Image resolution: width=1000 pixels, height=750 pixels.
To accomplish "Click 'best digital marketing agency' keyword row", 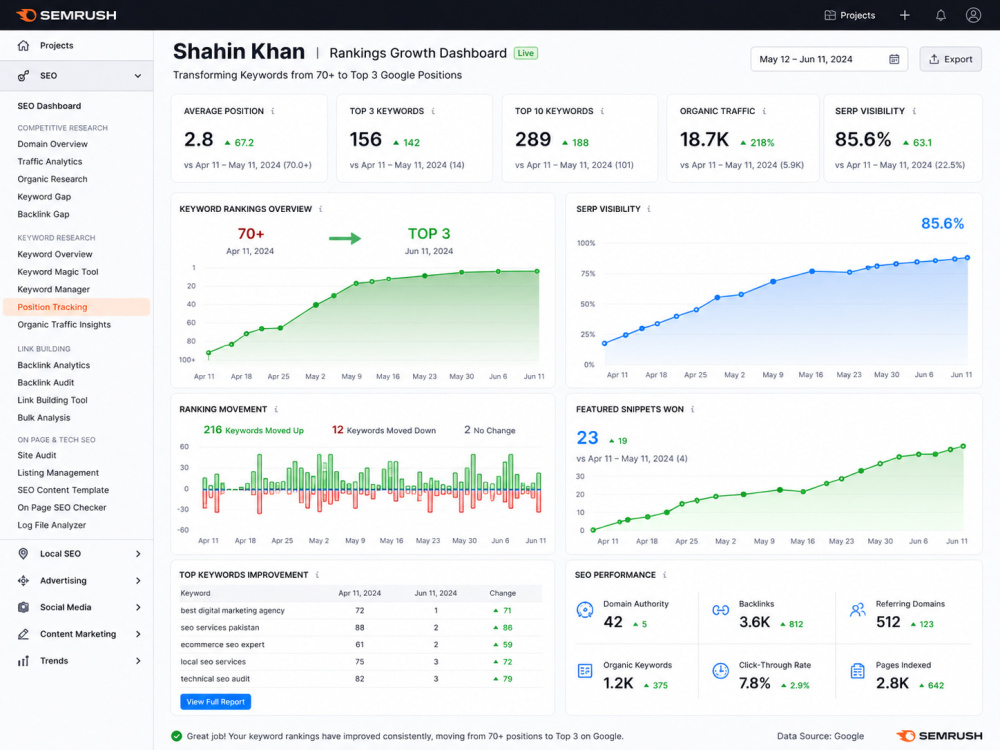I will click(x=361, y=610).
